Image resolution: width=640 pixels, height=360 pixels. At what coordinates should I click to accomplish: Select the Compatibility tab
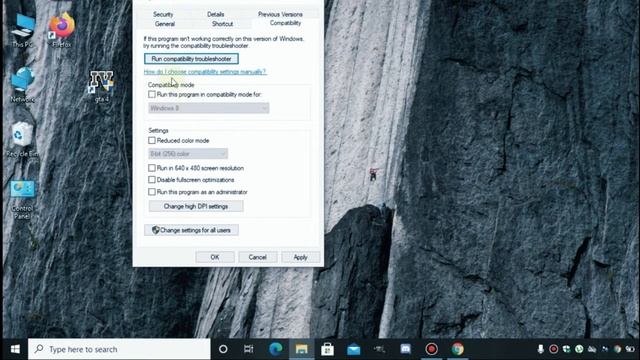tap(285, 23)
